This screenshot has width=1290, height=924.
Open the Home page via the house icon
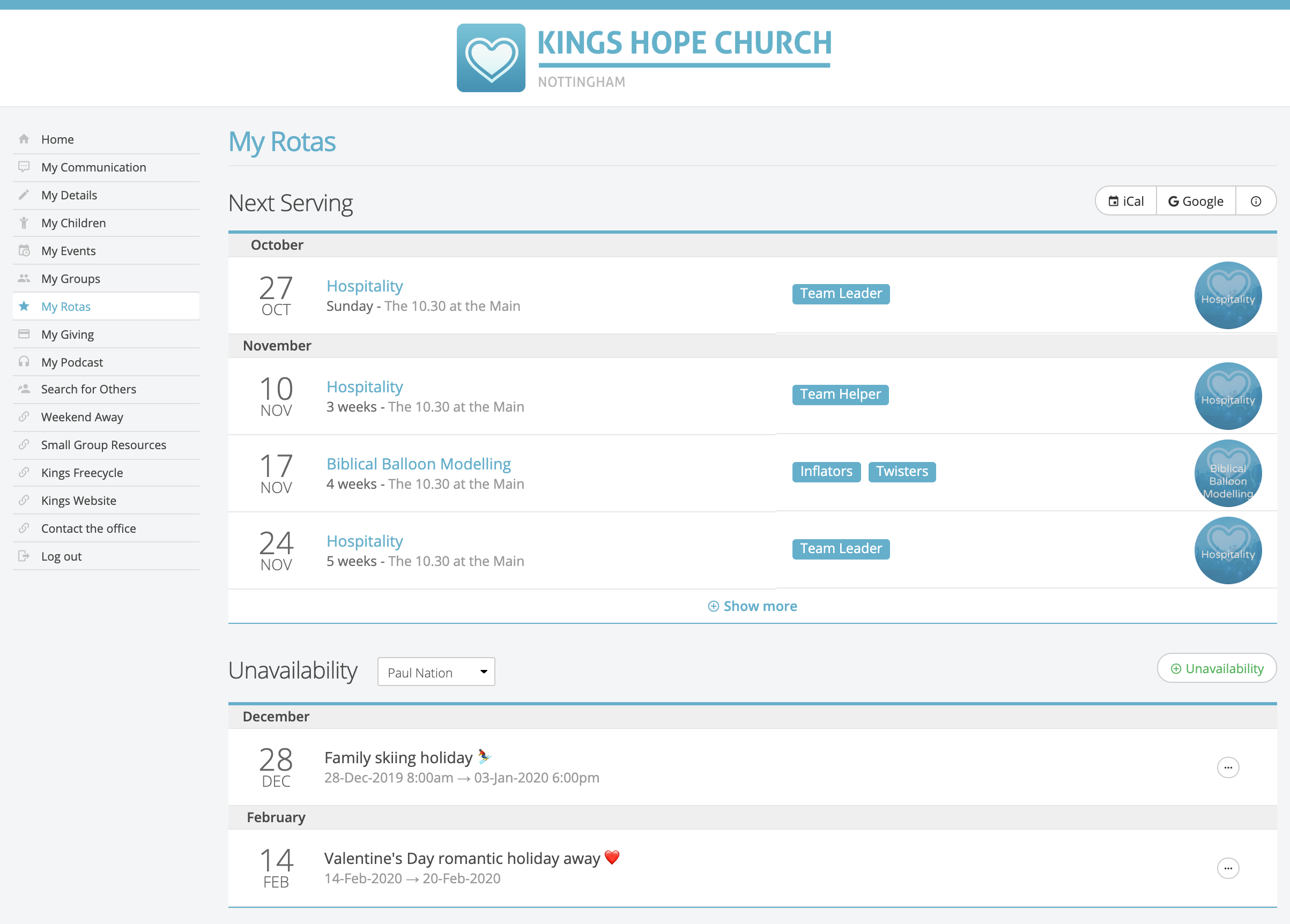coord(24,139)
